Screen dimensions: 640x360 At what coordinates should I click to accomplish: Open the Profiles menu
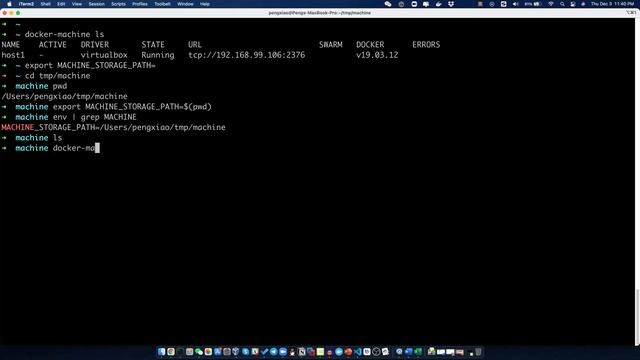[x=140, y=4]
